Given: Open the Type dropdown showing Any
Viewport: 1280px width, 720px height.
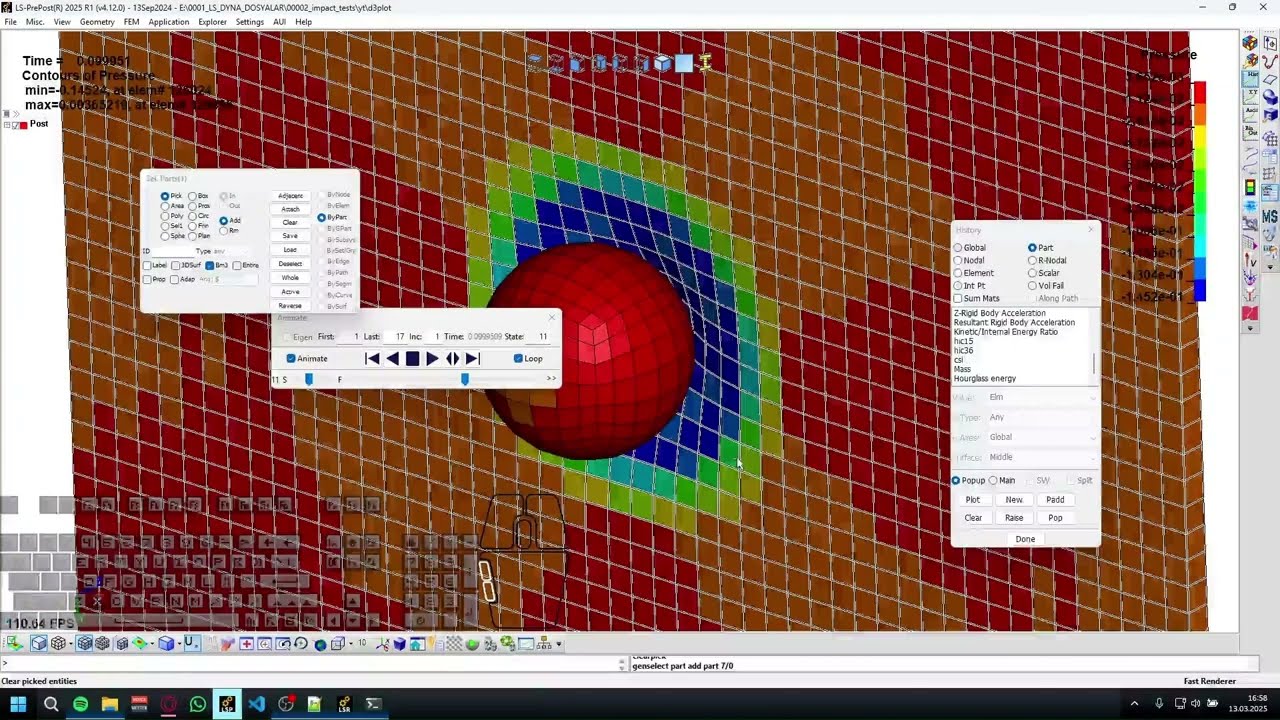Looking at the screenshot, I should (1042, 417).
